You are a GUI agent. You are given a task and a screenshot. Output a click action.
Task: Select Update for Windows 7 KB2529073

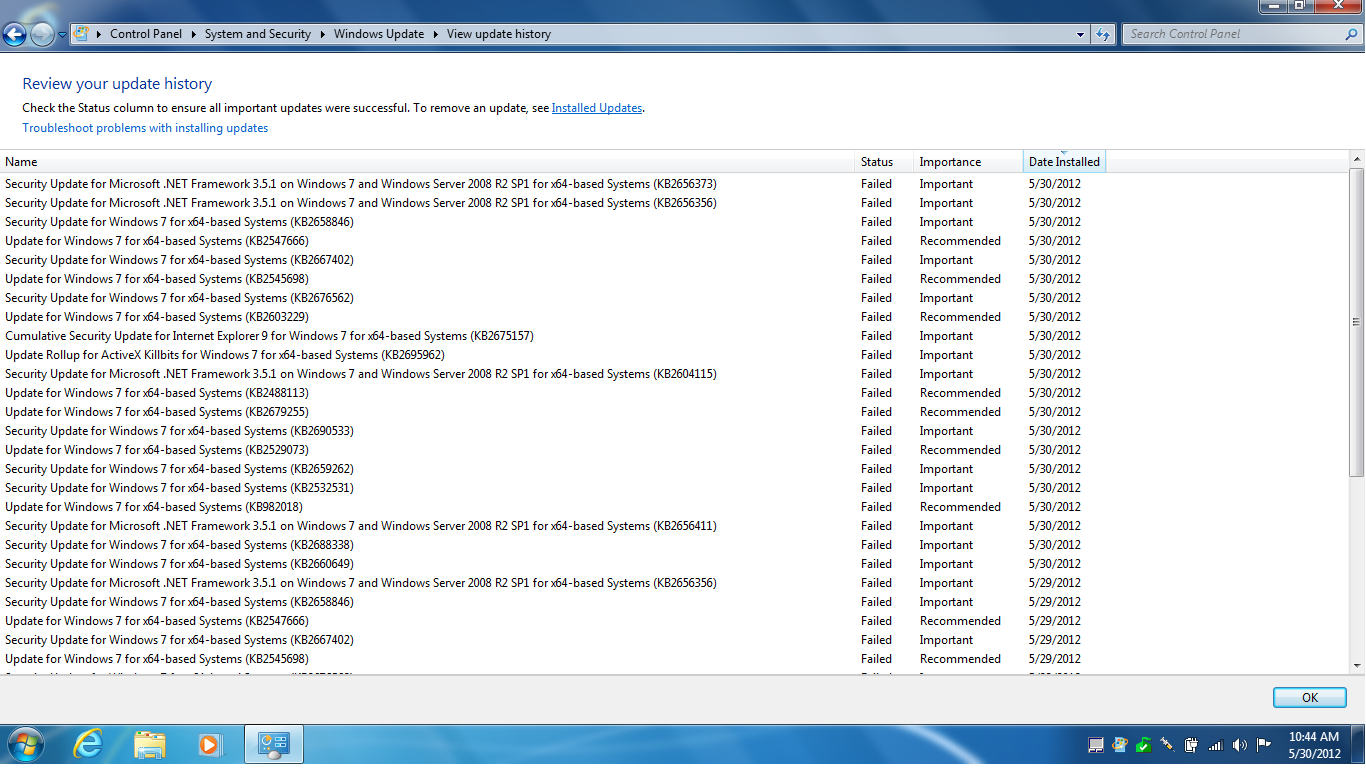coord(553,450)
